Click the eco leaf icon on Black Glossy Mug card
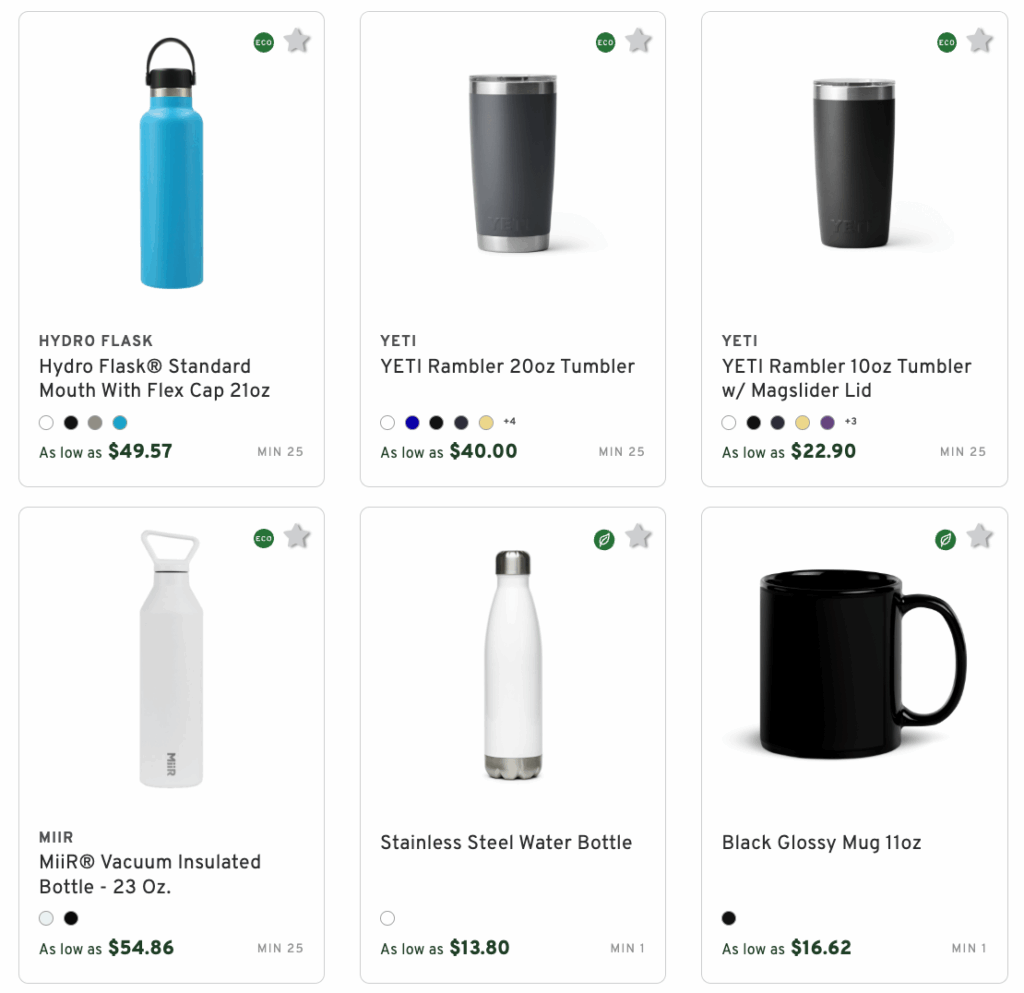 click(945, 537)
